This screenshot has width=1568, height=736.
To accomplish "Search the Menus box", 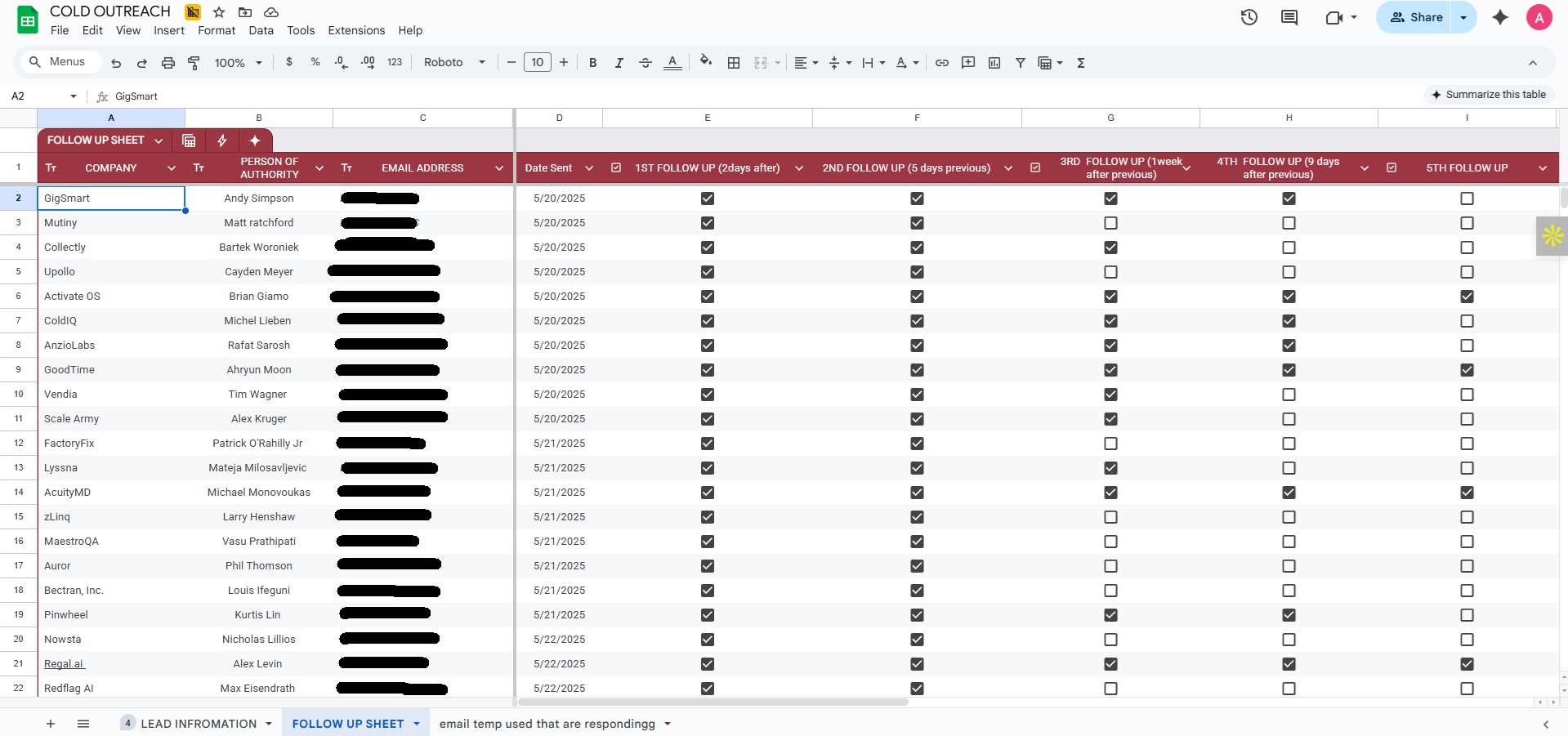I will 60,62.
